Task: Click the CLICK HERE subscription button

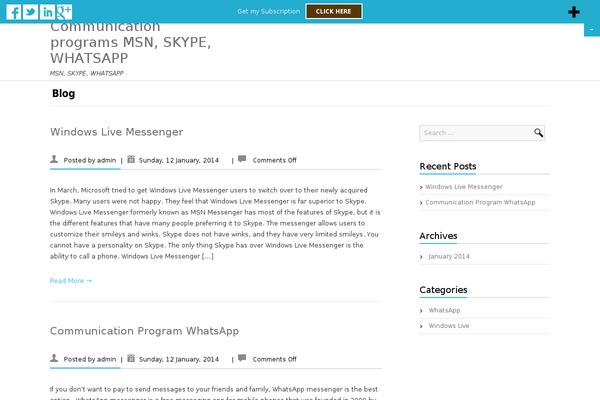Action: coord(334,11)
